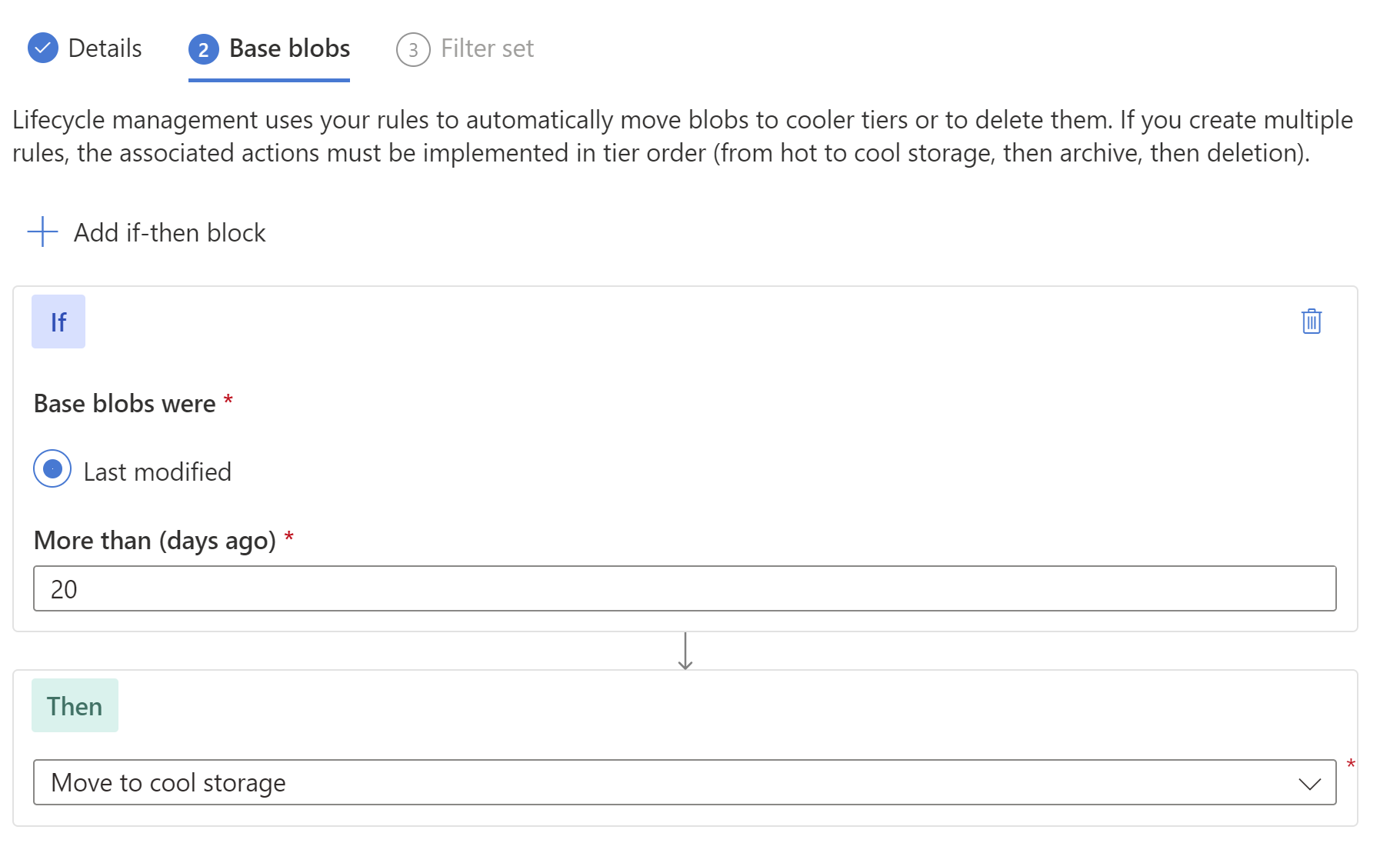Click the Last modified label text
1400x863 pixels.
tap(157, 471)
